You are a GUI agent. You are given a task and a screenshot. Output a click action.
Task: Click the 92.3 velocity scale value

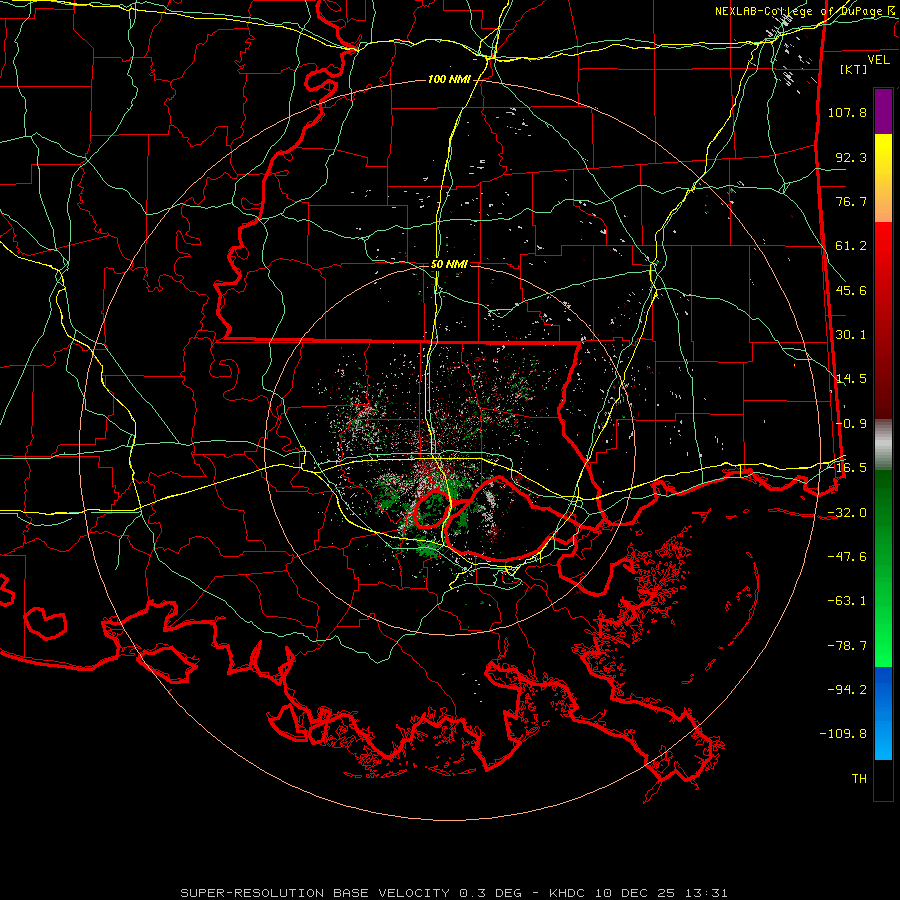click(x=851, y=157)
